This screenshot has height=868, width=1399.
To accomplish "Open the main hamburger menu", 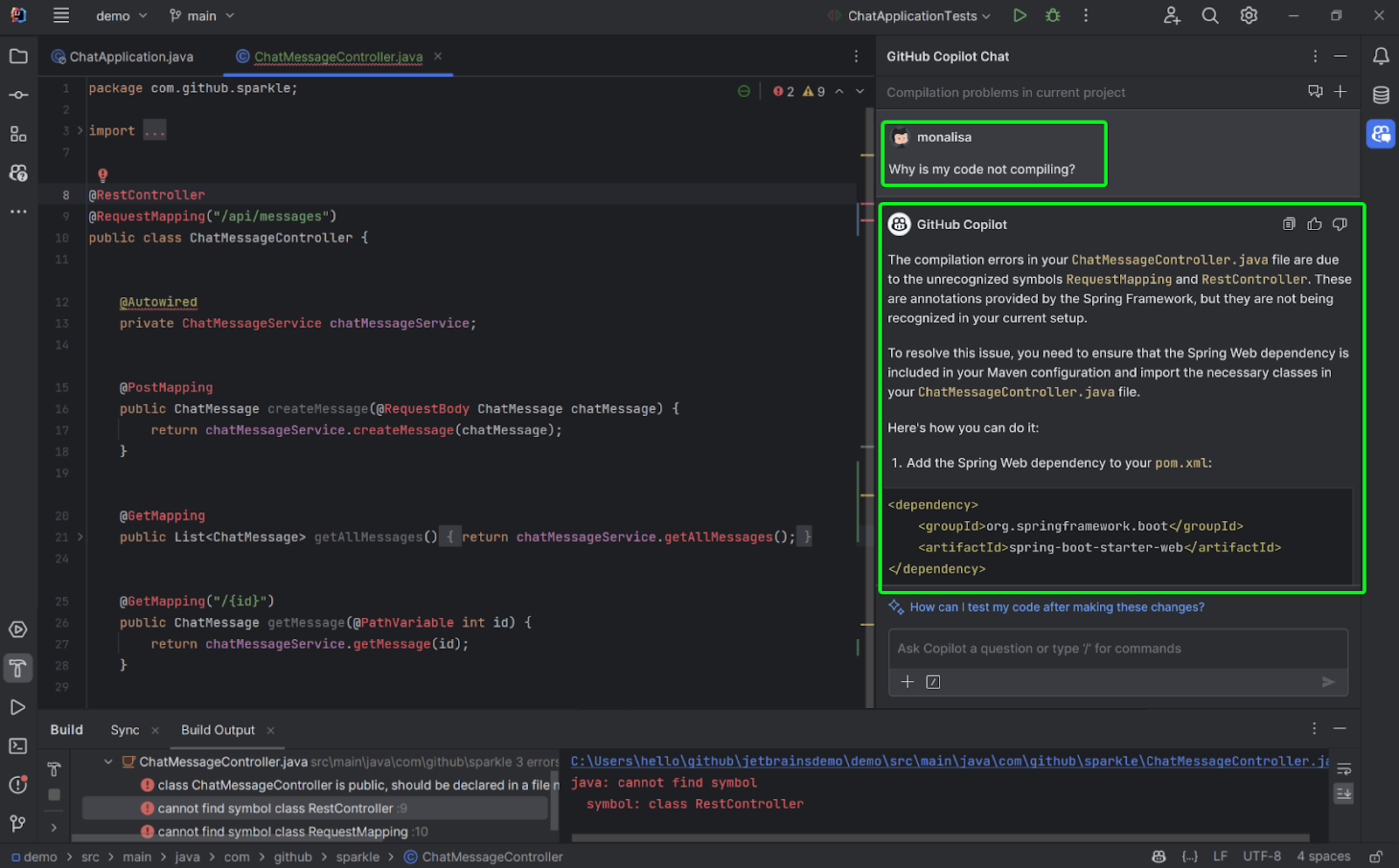I will (x=61, y=16).
